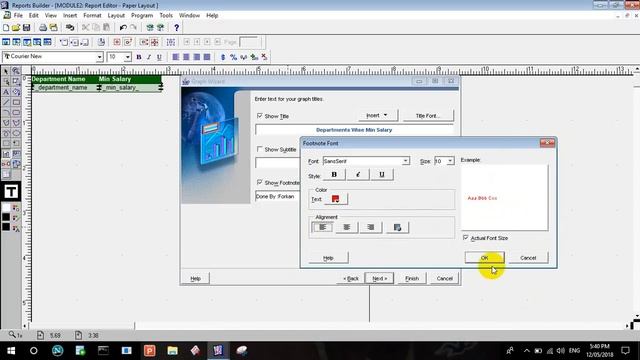Click large T text indicator in palette
The height and width of the screenshot is (360, 640).
pos(11,191)
